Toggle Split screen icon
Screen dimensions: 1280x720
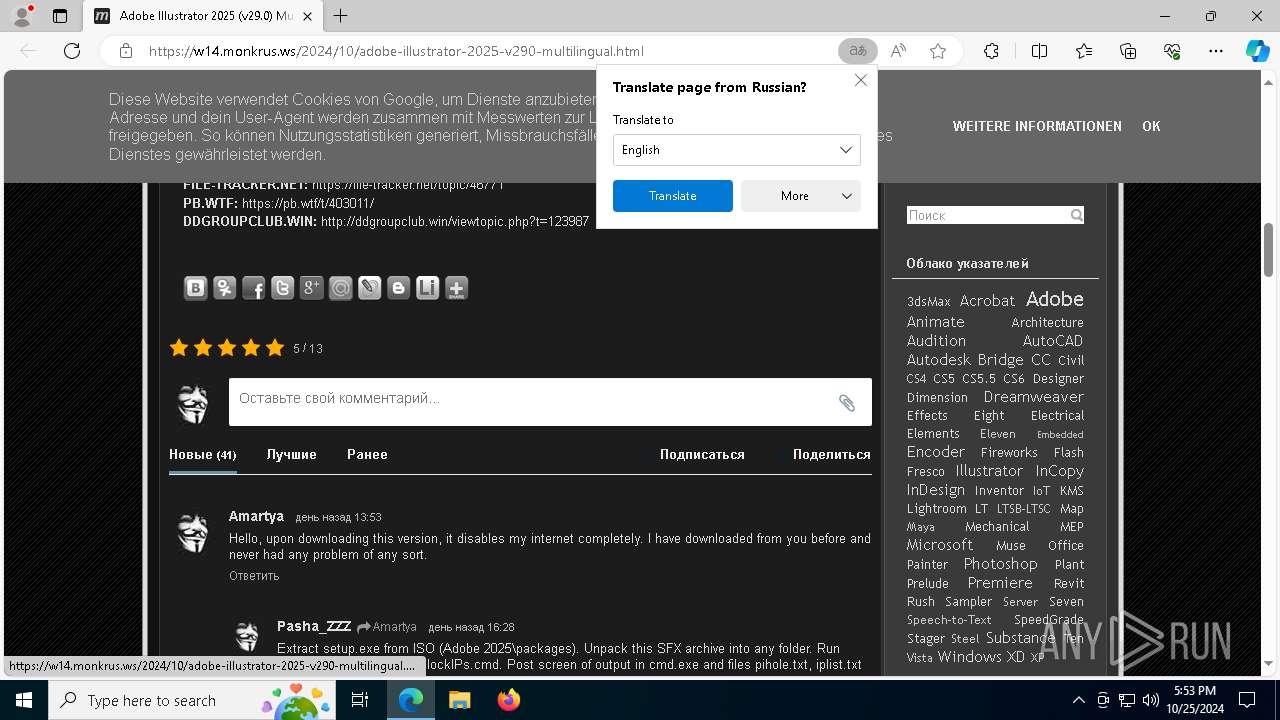1039,51
